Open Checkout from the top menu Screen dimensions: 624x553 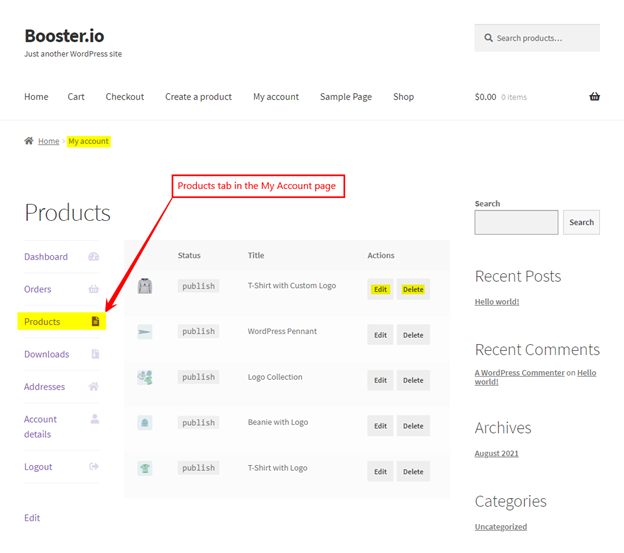coord(125,97)
